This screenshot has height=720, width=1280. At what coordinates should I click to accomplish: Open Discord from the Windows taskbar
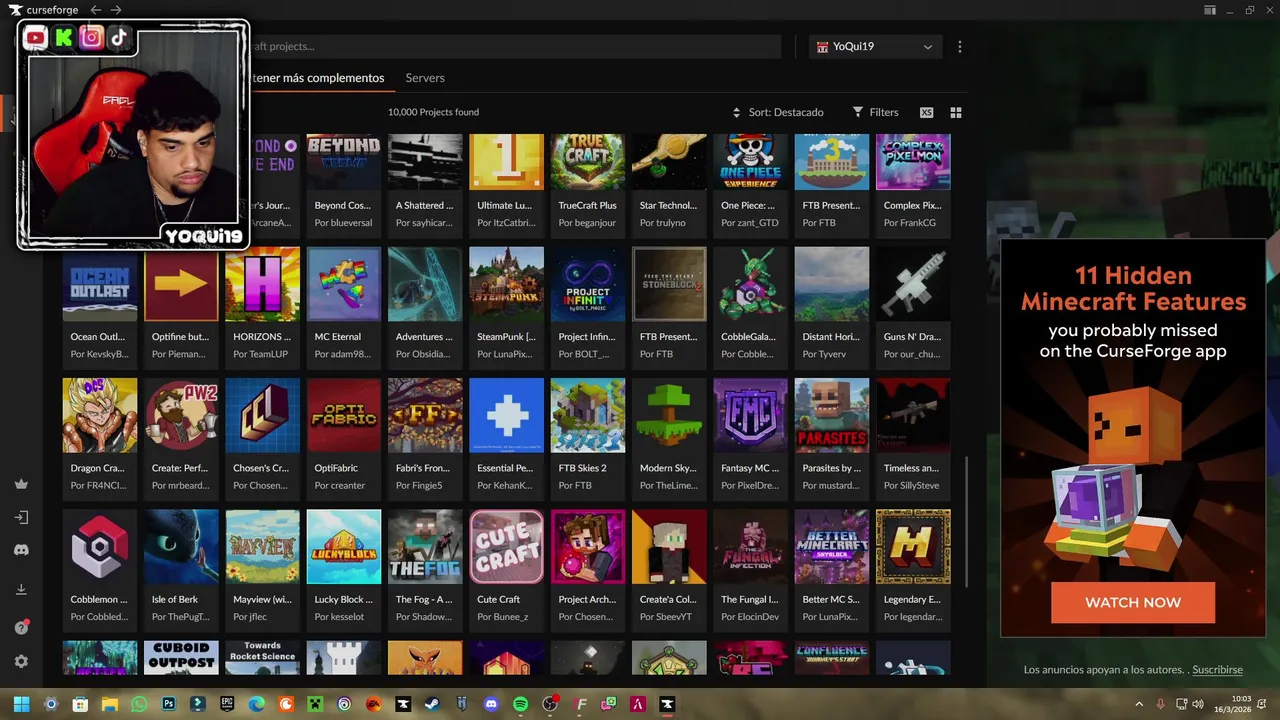491,704
